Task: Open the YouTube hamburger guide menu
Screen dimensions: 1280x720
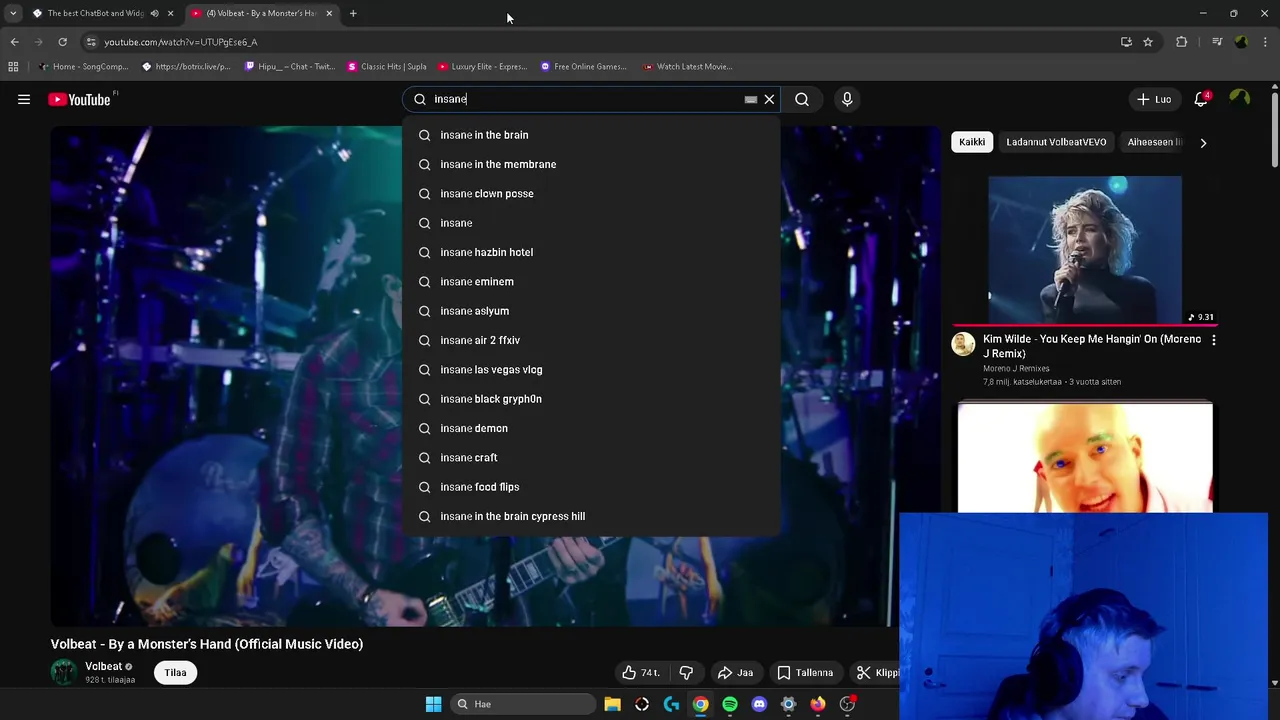Action: coord(24,99)
